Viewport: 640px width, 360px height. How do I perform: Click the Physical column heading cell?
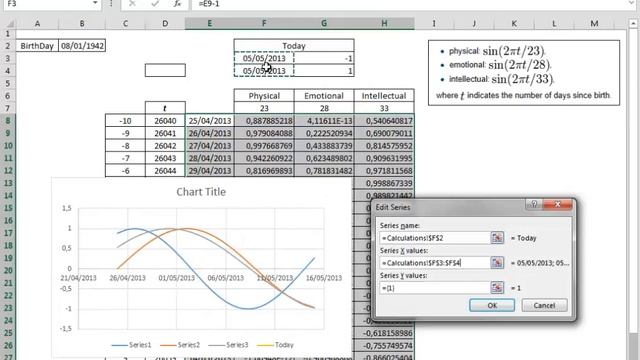pyautogui.click(x=264, y=96)
